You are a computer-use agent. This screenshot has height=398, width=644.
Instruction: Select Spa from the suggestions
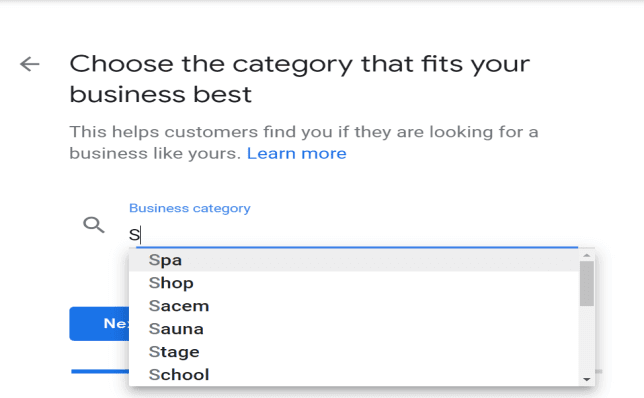pos(354,260)
